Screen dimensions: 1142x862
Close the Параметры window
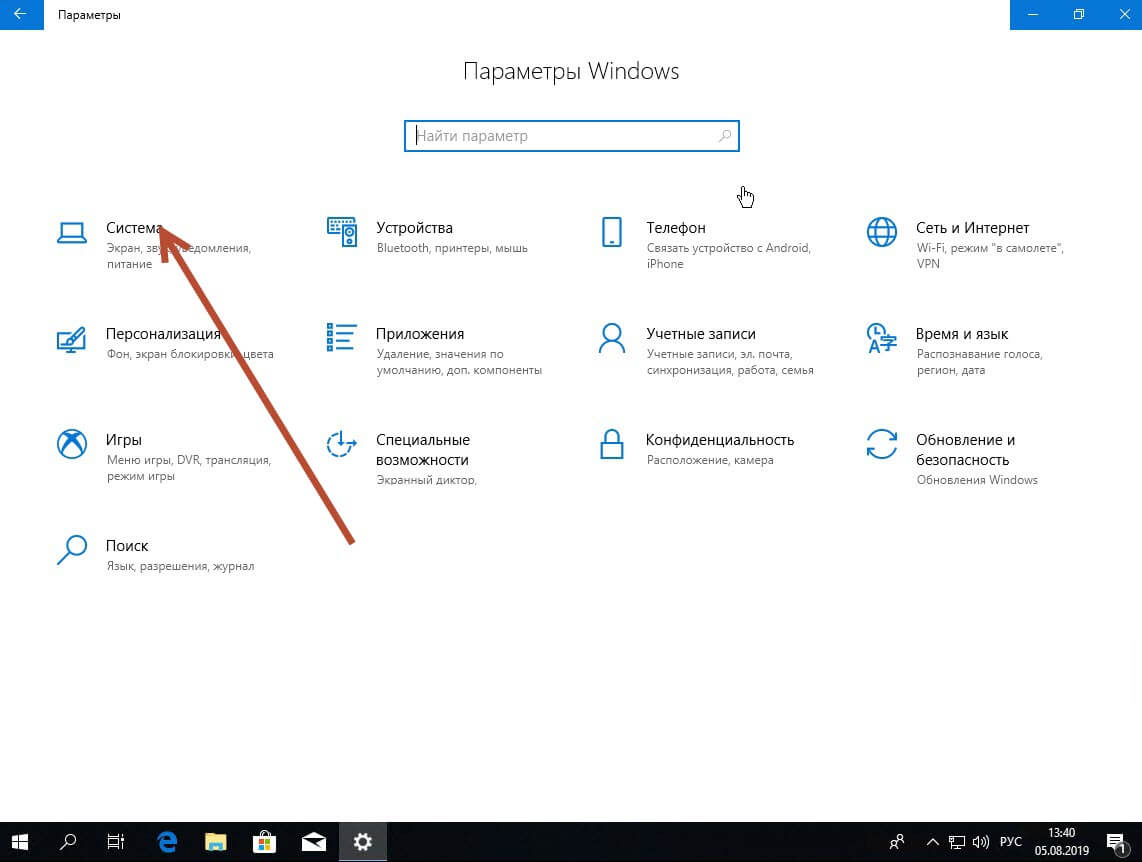point(1124,15)
